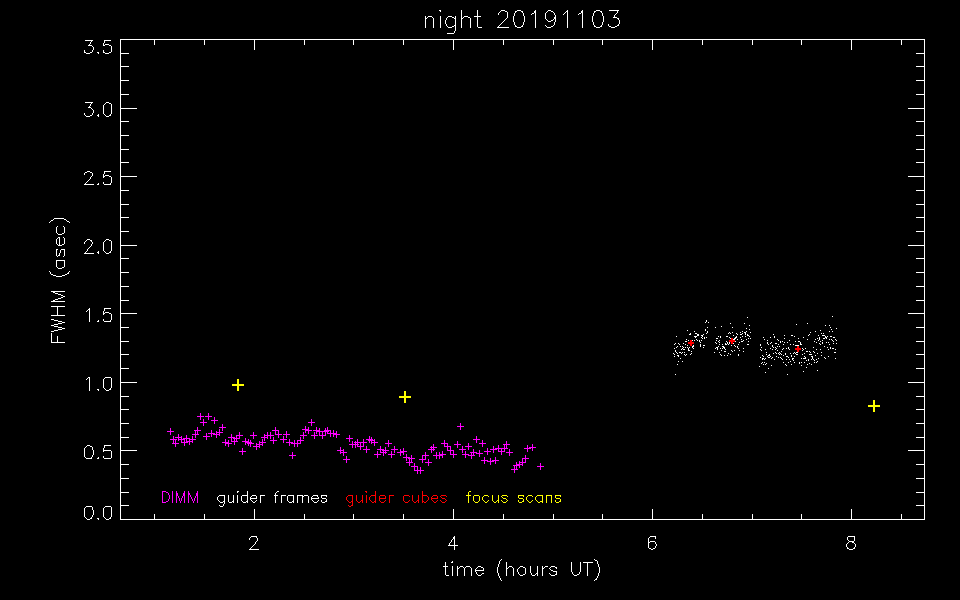This screenshot has height=600, width=960.
Task: Click the y-axis tick label '0.0'
Action: (98, 512)
